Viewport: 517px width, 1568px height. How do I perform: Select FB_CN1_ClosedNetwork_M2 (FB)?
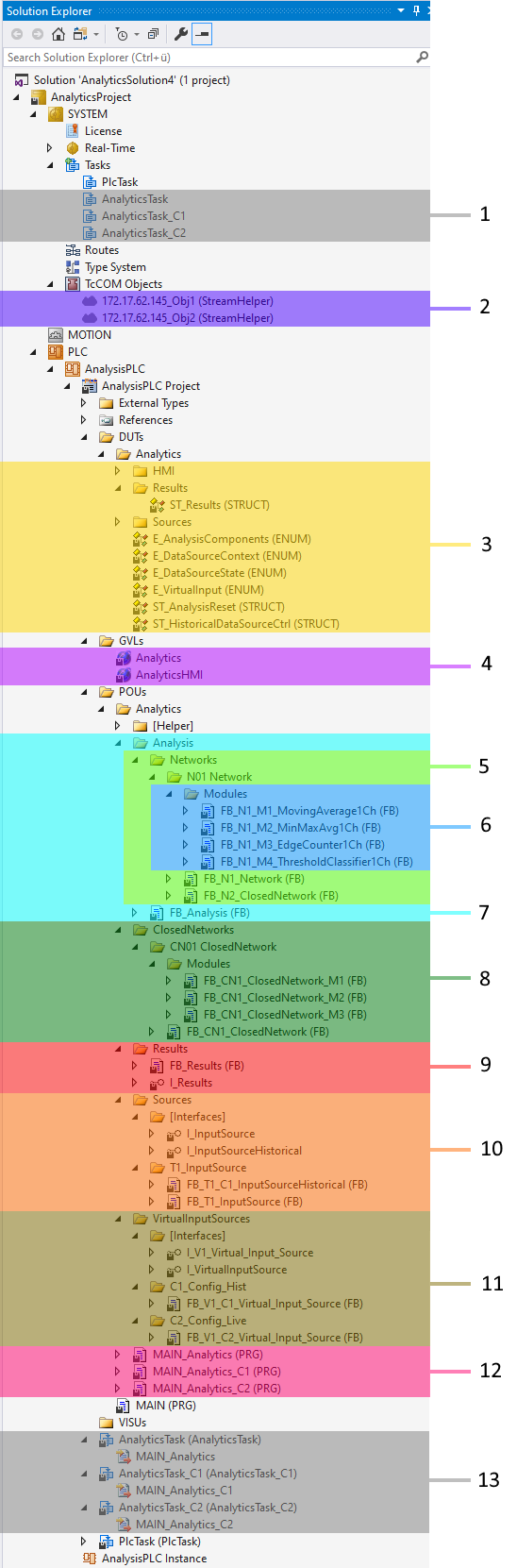point(285,998)
